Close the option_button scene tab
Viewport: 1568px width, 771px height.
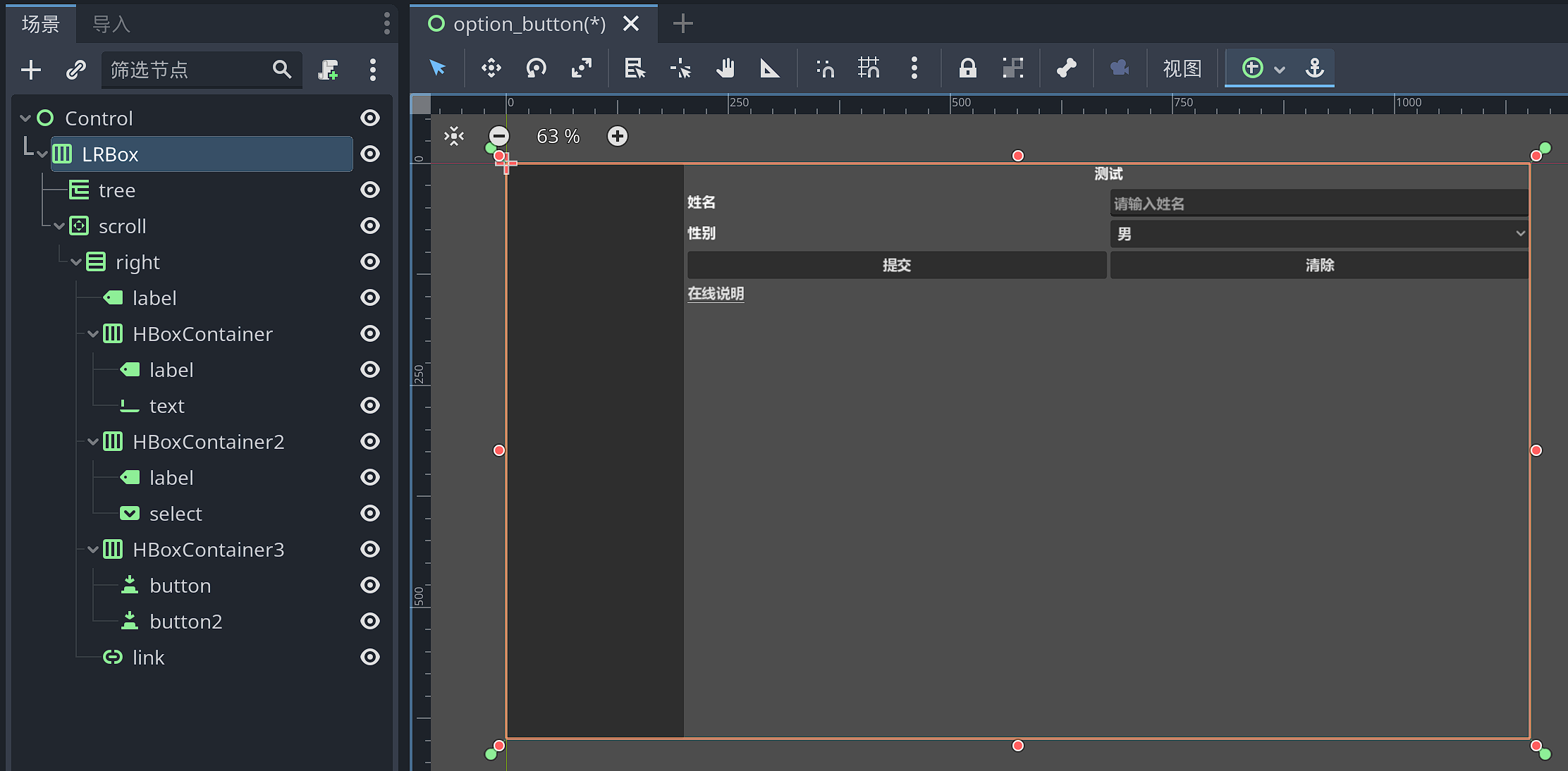pos(632,24)
